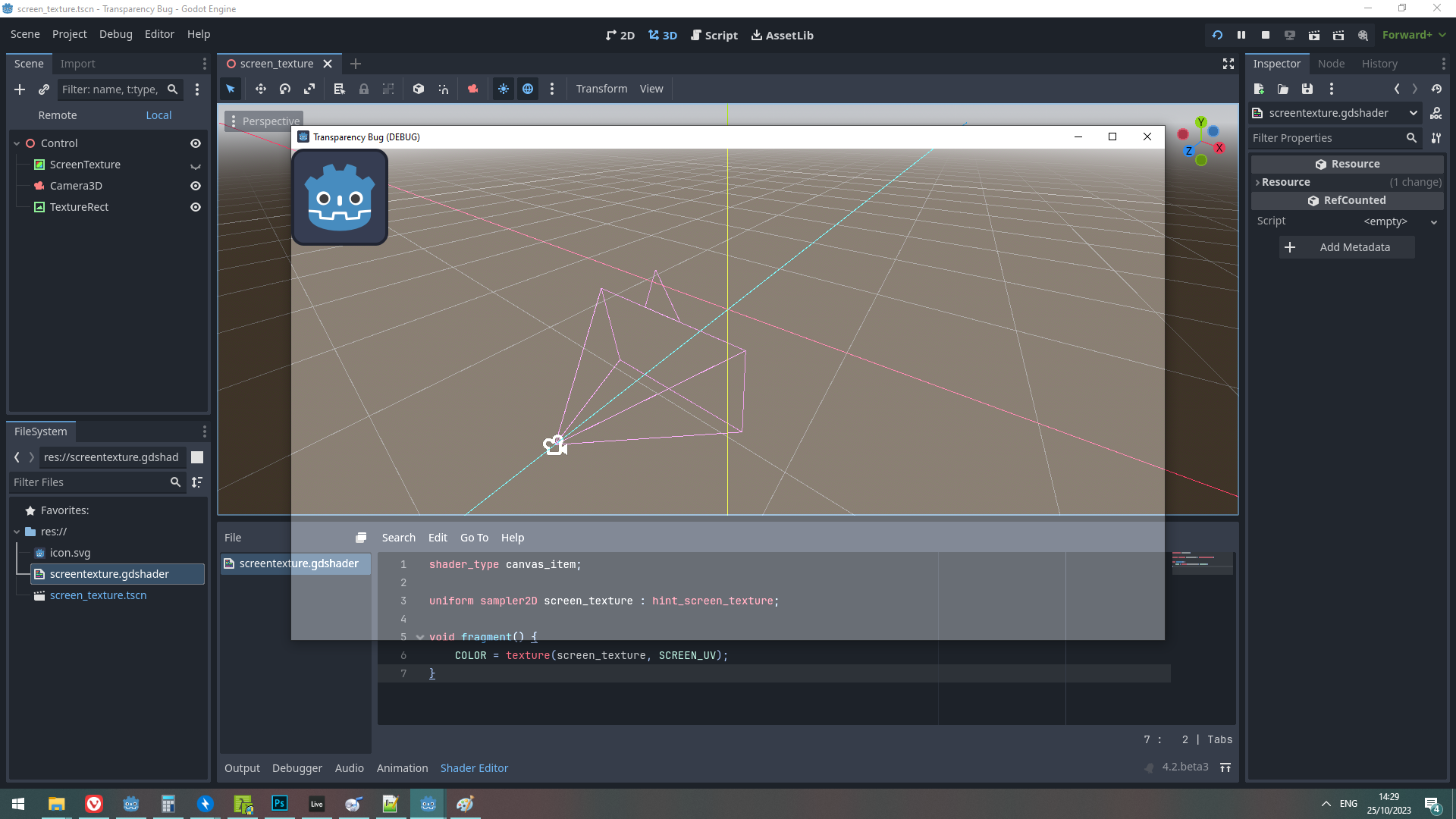The height and width of the screenshot is (819, 1456).
Task: Save the current resource in the Inspector
Action: tap(1307, 89)
